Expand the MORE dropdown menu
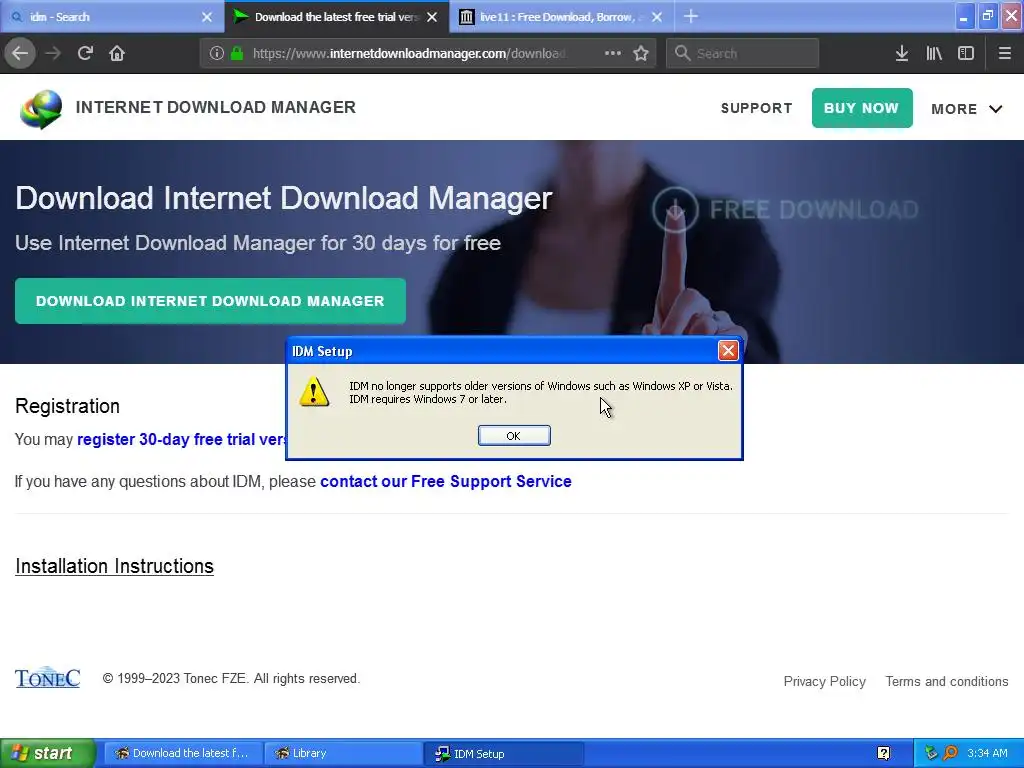 pyautogui.click(x=967, y=109)
